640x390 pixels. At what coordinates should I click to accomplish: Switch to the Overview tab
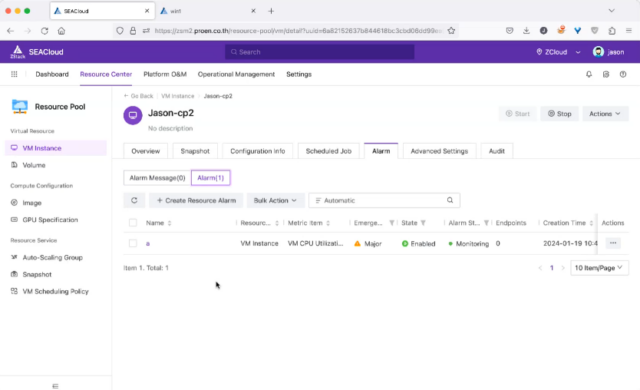click(146, 151)
